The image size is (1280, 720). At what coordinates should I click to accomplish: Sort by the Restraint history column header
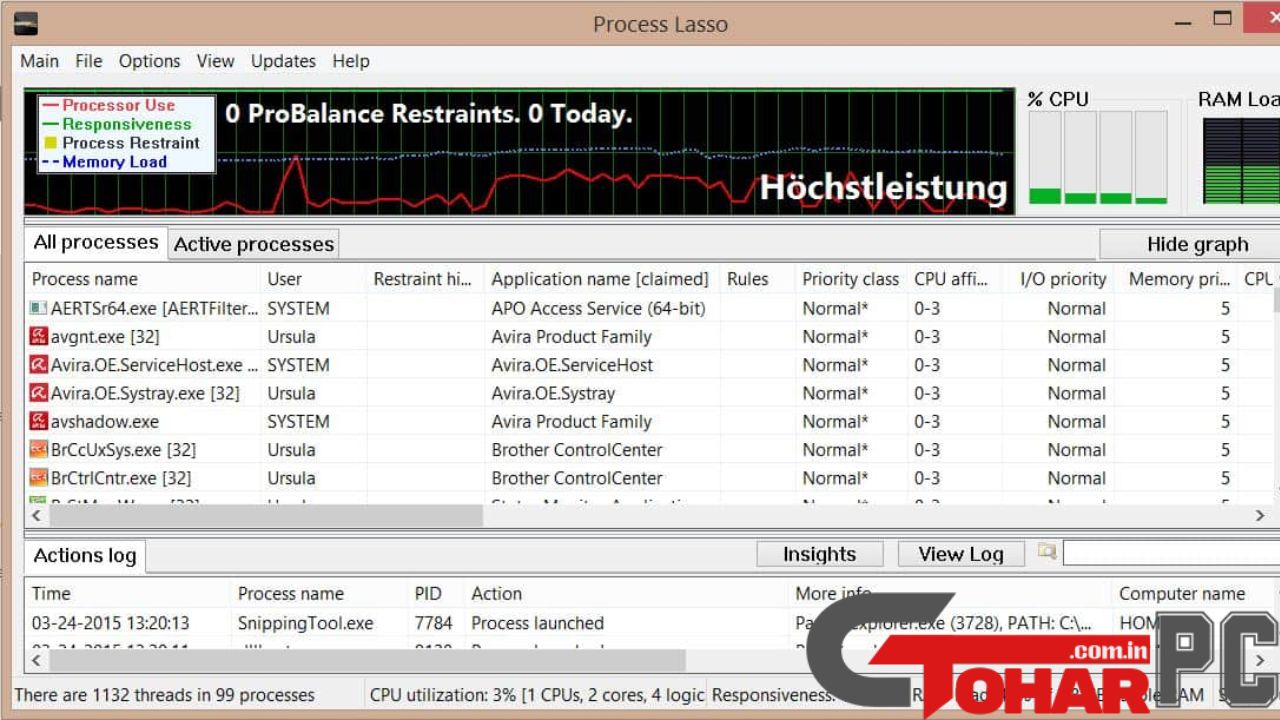(424, 279)
